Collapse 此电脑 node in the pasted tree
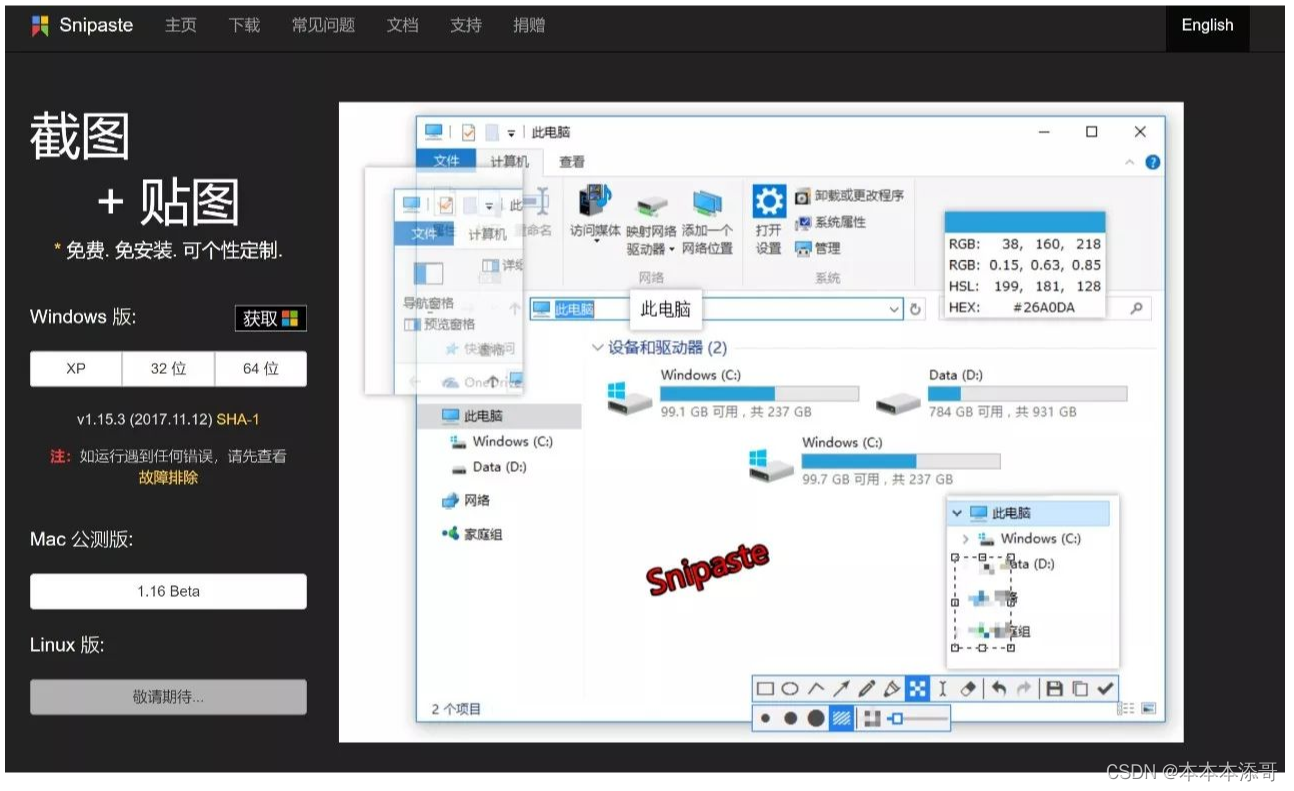The image size is (1294, 791). [x=957, y=513]
